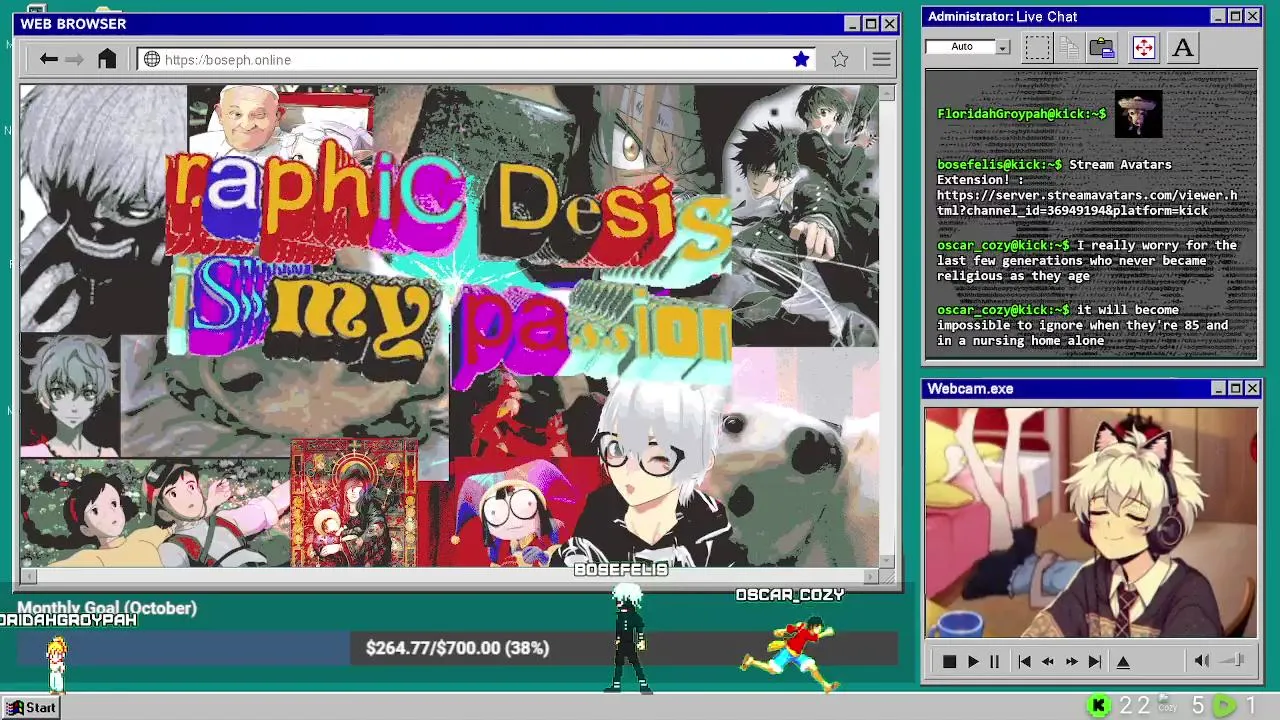Choose the dashed selection tool in Live Chat
The width and height of the screenshot is (1280, 720).
pos(1037,47)
